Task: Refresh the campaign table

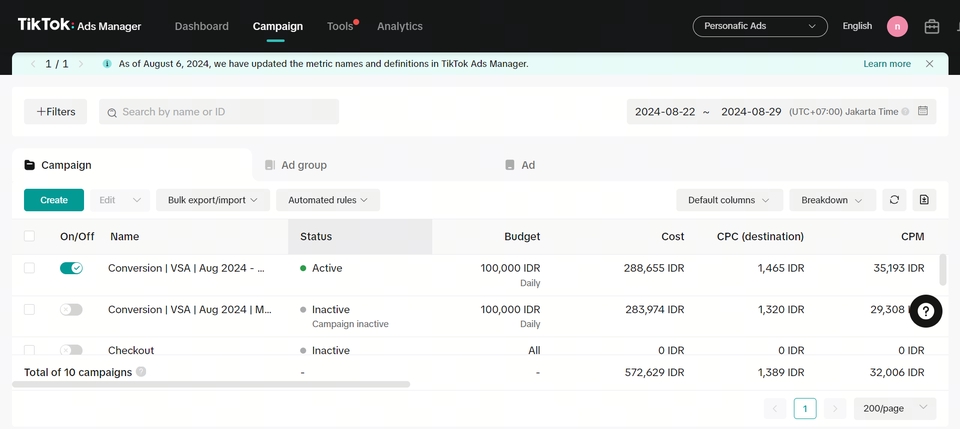Action: [894, 200]
